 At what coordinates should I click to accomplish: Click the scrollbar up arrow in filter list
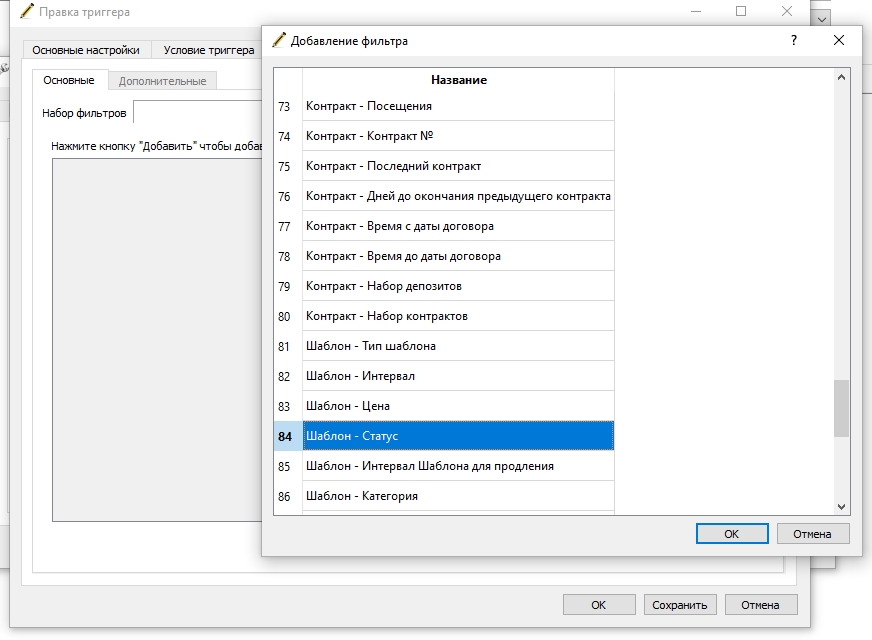[x=841, y=78]
